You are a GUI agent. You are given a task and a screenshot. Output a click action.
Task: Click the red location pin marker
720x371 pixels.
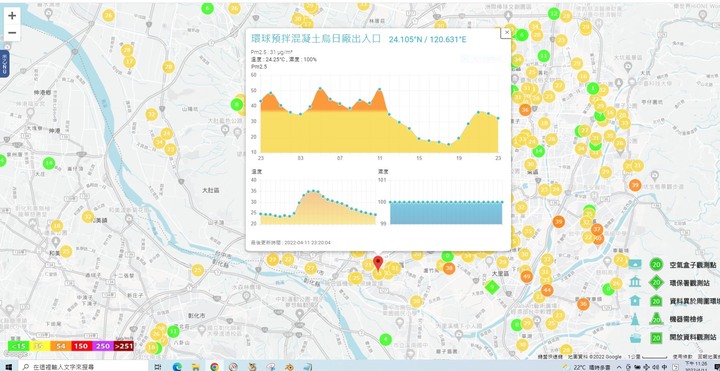(x=378, y=264)
